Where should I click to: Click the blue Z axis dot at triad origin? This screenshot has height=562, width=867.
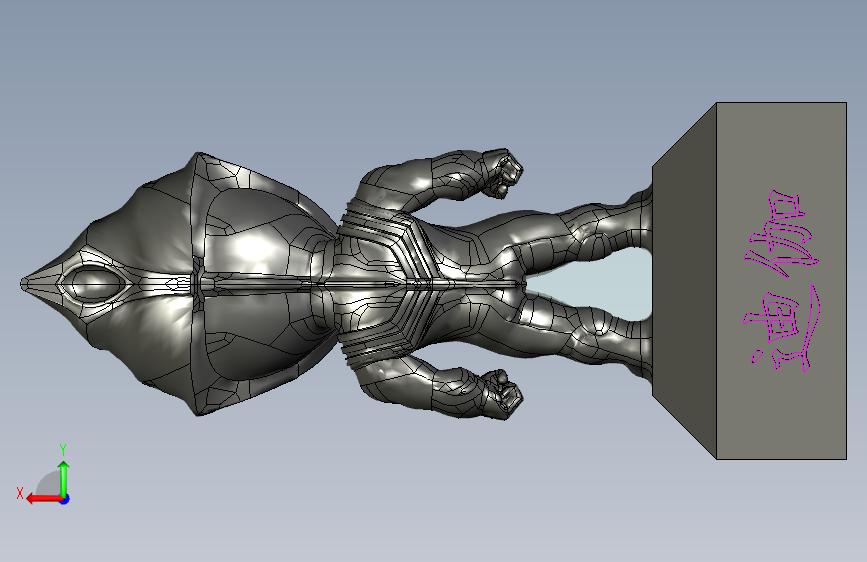click(x=65, y=499)
